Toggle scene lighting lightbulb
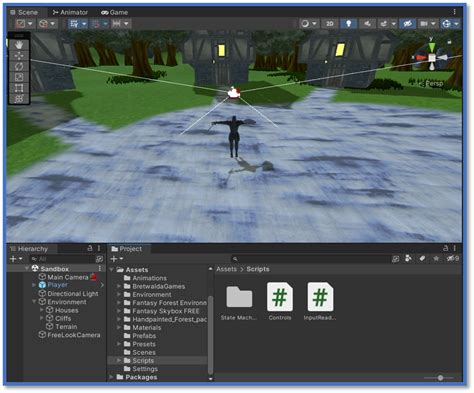This screenshot has height=393, width=474. [x=349, y=24]
